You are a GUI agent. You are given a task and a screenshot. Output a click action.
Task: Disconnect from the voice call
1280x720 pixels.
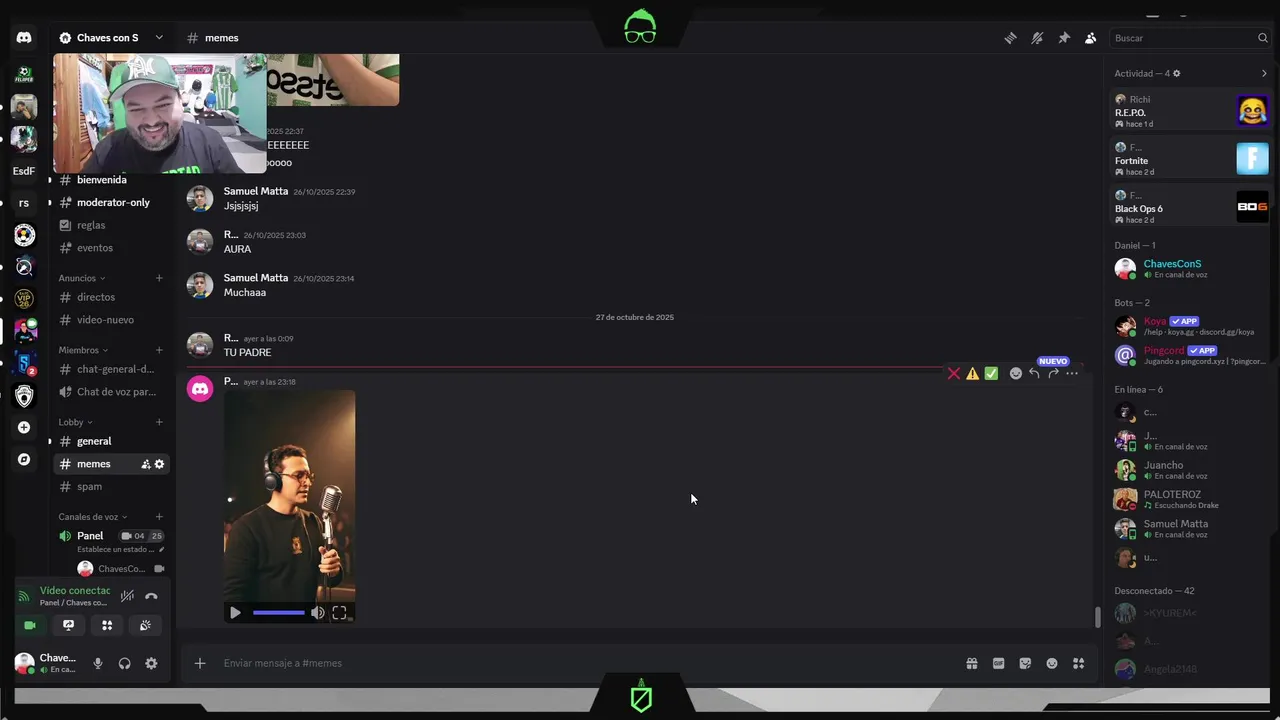pos(151,596)
